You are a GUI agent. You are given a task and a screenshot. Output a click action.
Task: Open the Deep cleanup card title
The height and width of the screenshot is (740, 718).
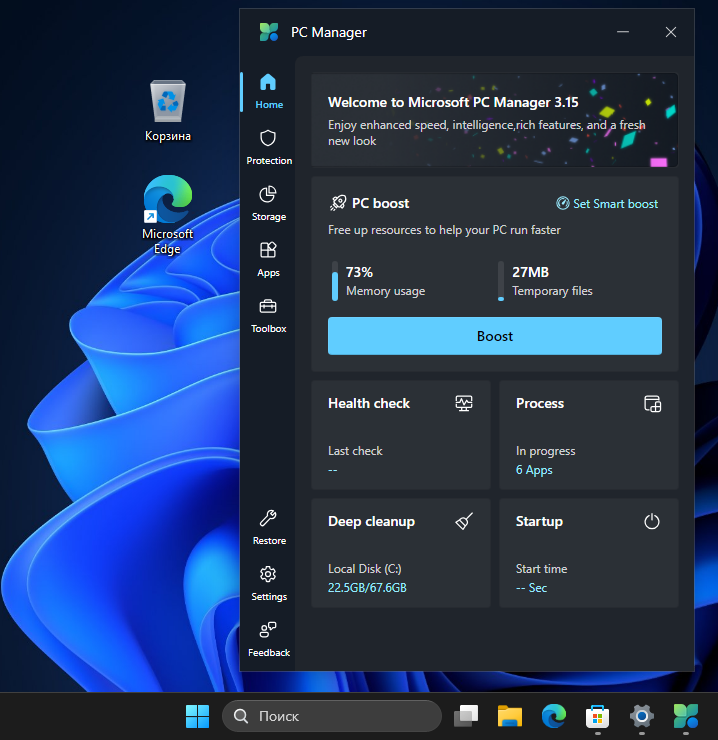point(372,521)
